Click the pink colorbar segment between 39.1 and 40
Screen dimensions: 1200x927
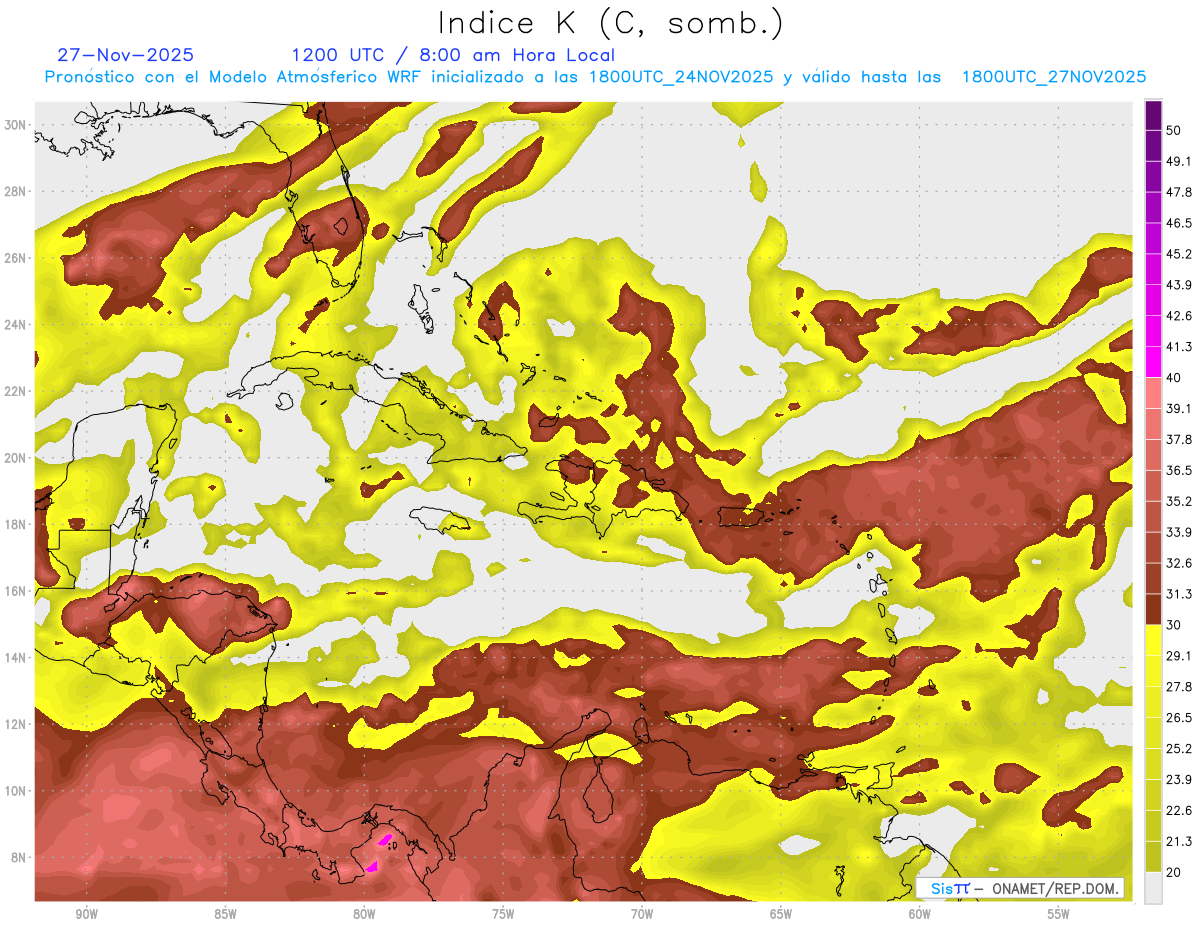tap(1153, 393)
